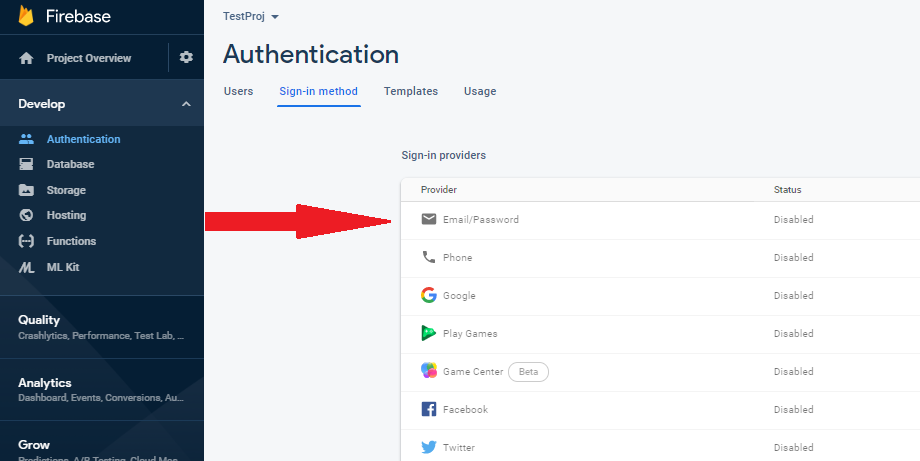Click the Storage folder icon in sidebar

pos(26,190)
